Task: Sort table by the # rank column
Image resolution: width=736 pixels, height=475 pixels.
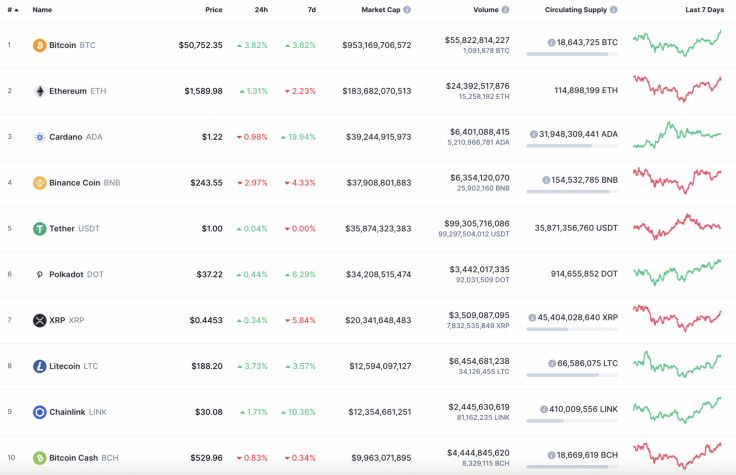Action: (13, 9)
